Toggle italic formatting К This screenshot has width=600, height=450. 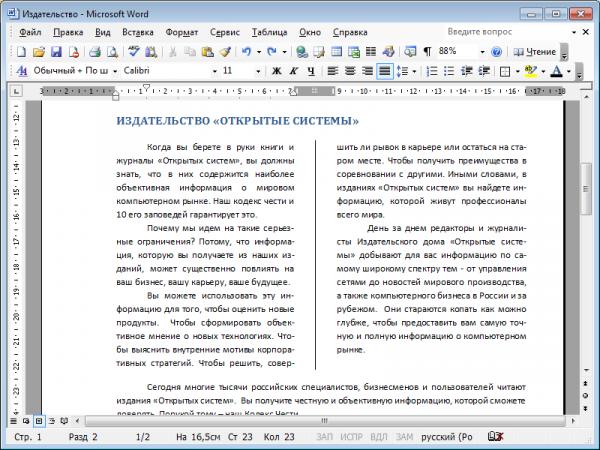coord(293,71)
